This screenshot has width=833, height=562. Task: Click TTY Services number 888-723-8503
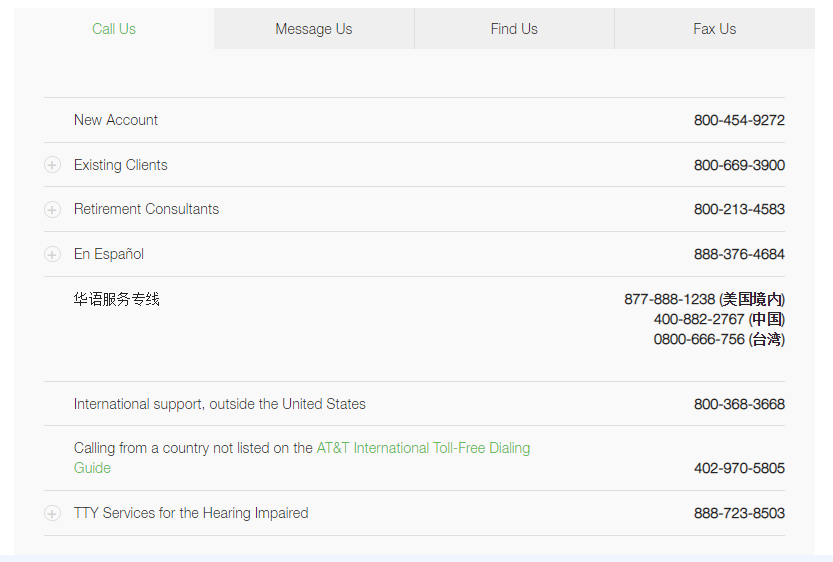[739, 513]
